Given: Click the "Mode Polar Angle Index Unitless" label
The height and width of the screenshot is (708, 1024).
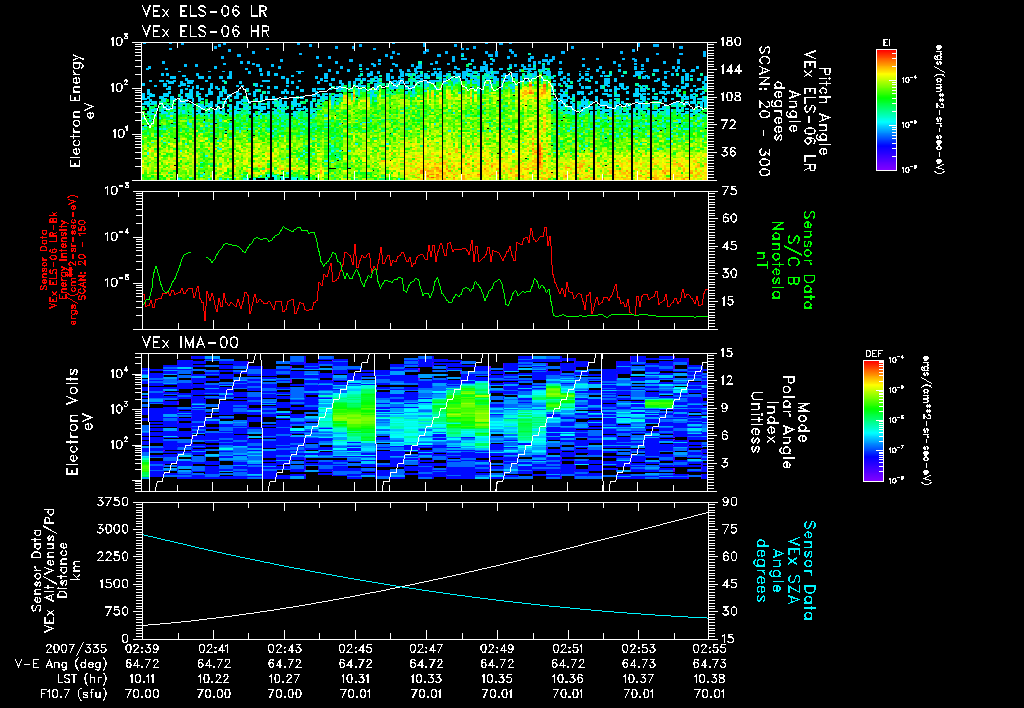Looking at the screenshot, I should pyautogui.click(x=780, y=422).
